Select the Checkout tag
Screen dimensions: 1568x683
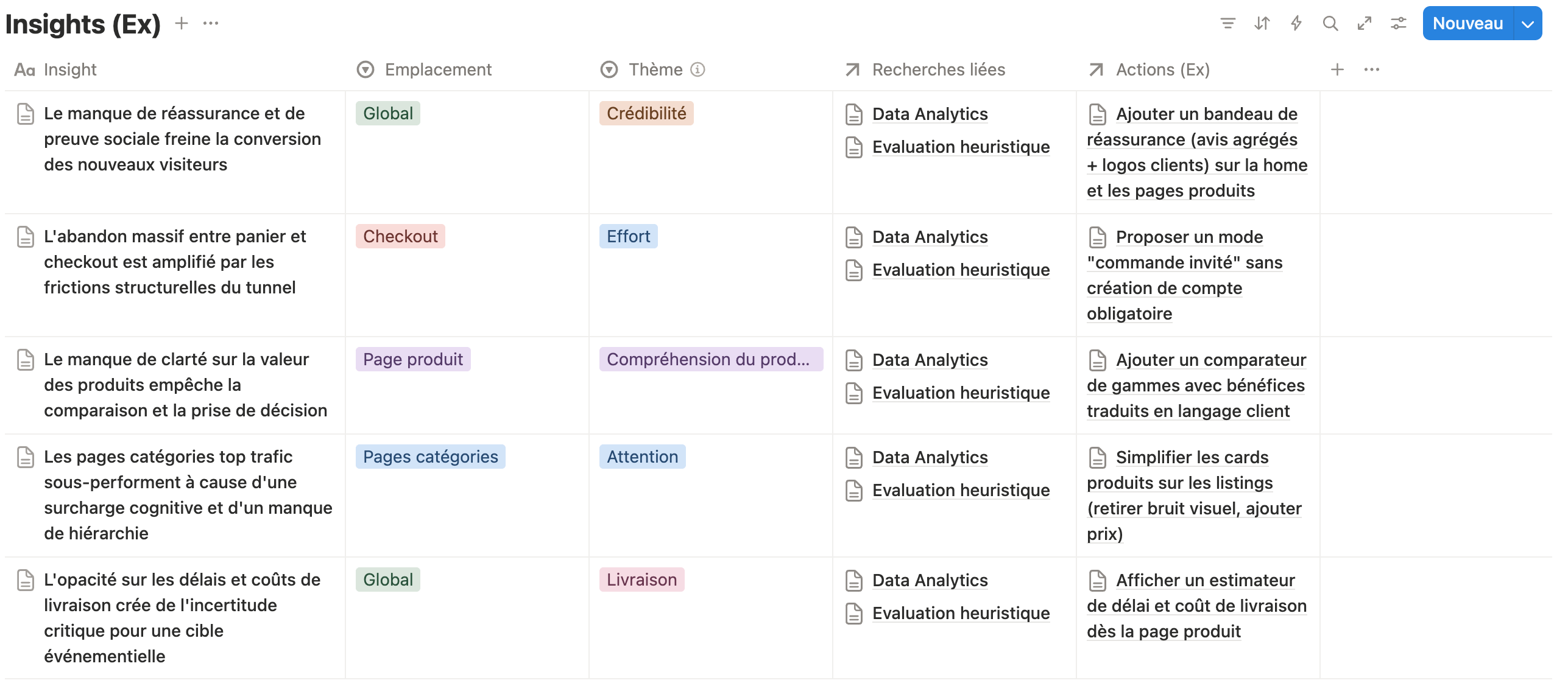[x=400, y=236]
